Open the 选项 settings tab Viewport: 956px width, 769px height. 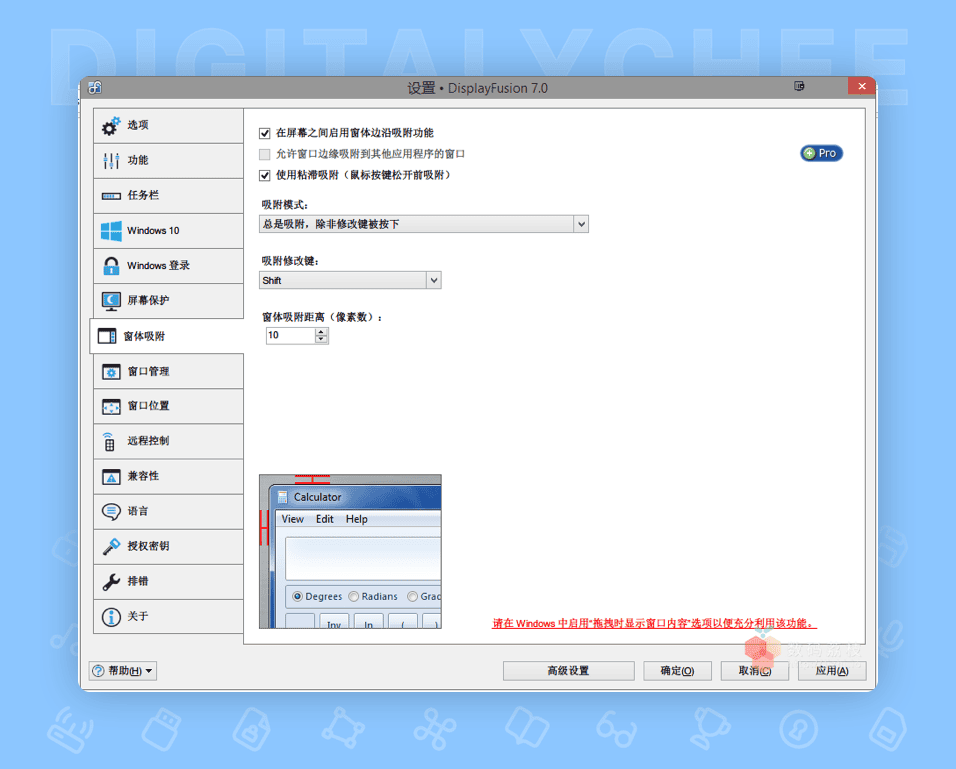168,126
